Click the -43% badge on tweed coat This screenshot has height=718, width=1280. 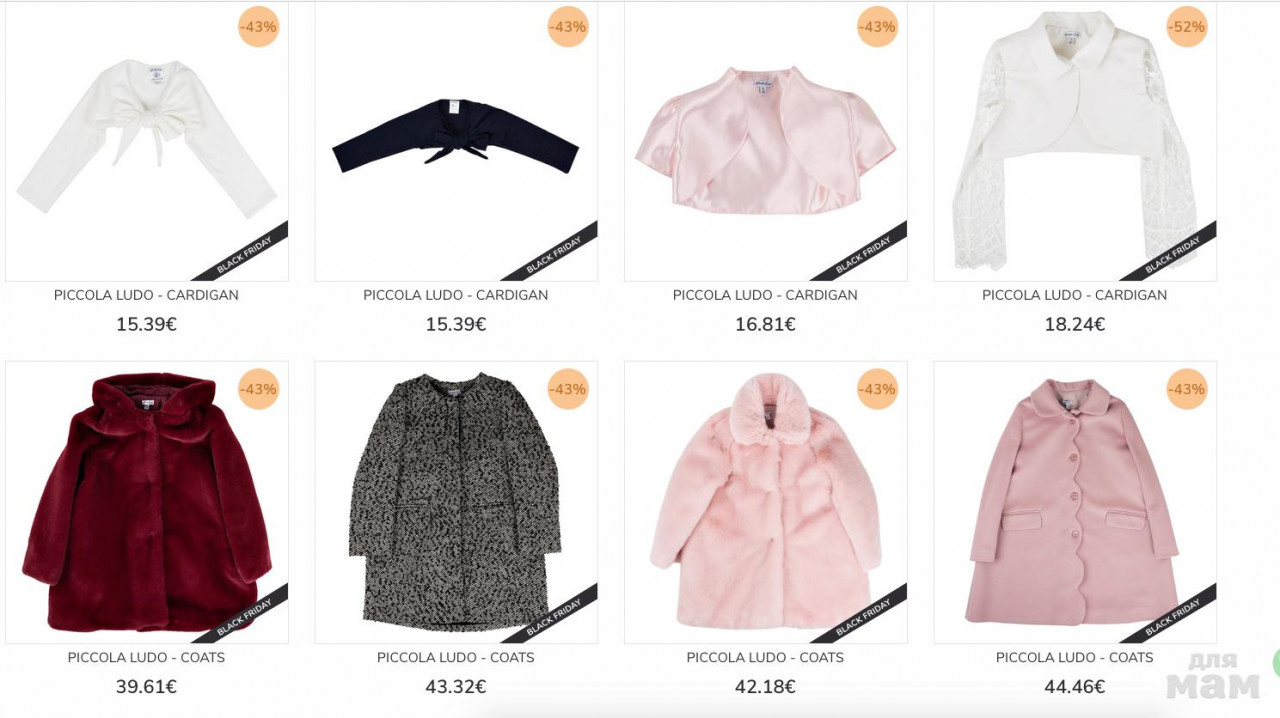coord(568,389)
